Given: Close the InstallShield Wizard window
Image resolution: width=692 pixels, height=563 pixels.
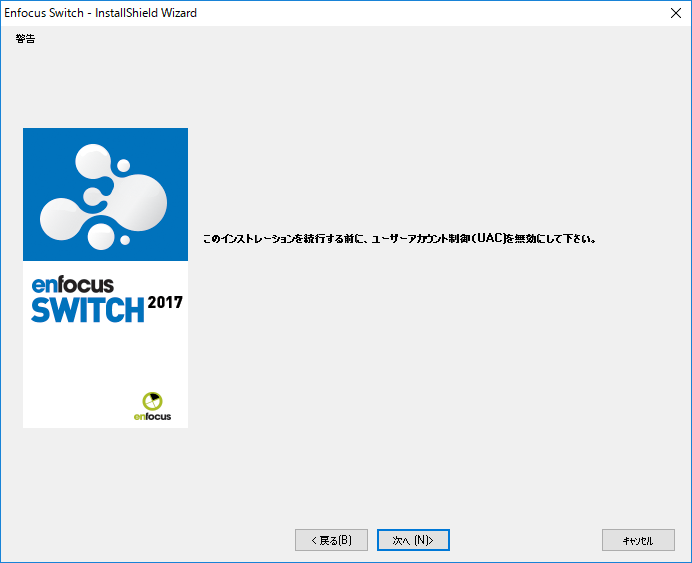Looking at the screenshot, I should [x=676, y=13].
